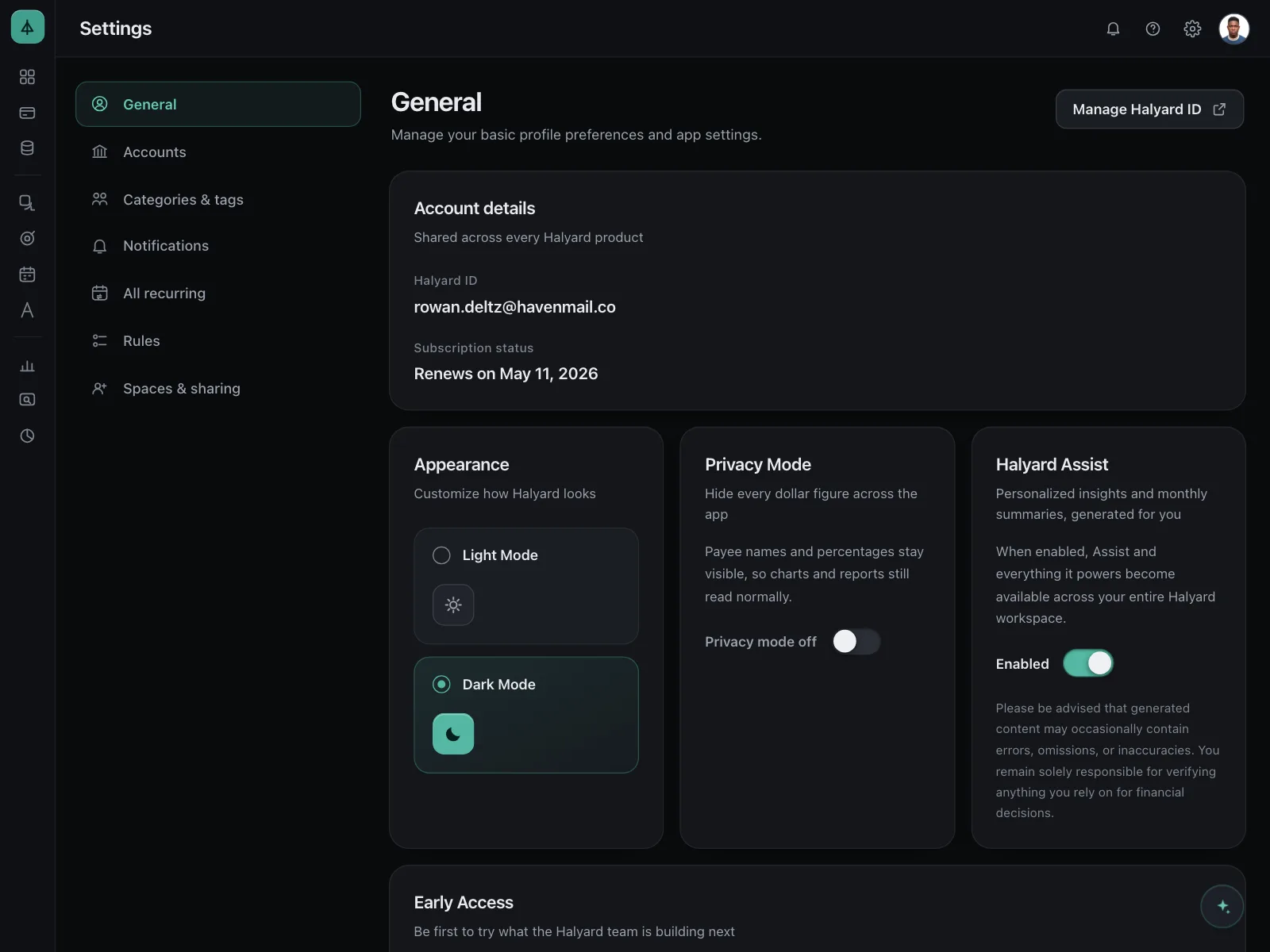Open the magnifier search icon in sidebar

27,400
